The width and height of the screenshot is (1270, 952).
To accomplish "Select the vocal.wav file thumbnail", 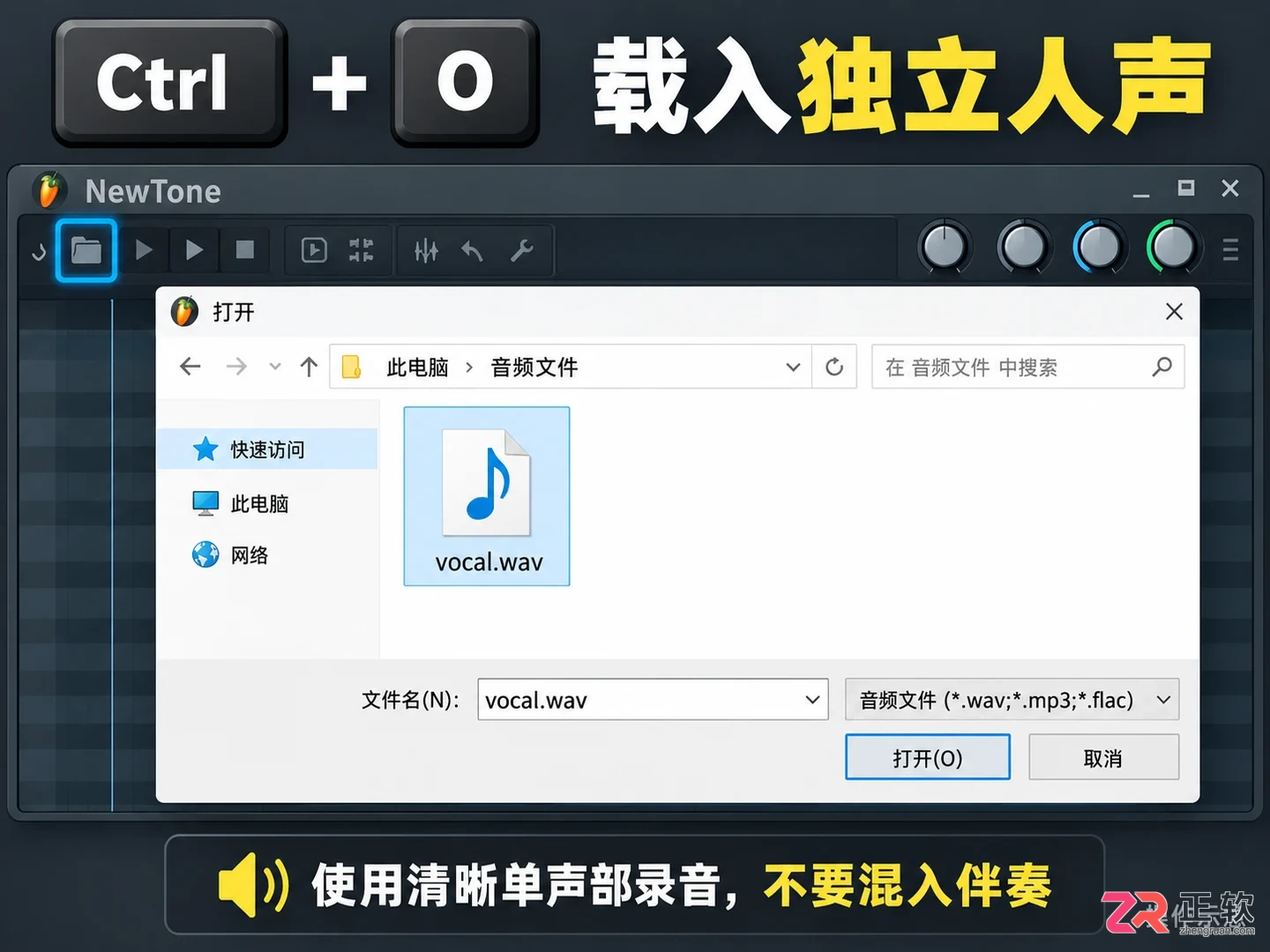I will [487, 496].
